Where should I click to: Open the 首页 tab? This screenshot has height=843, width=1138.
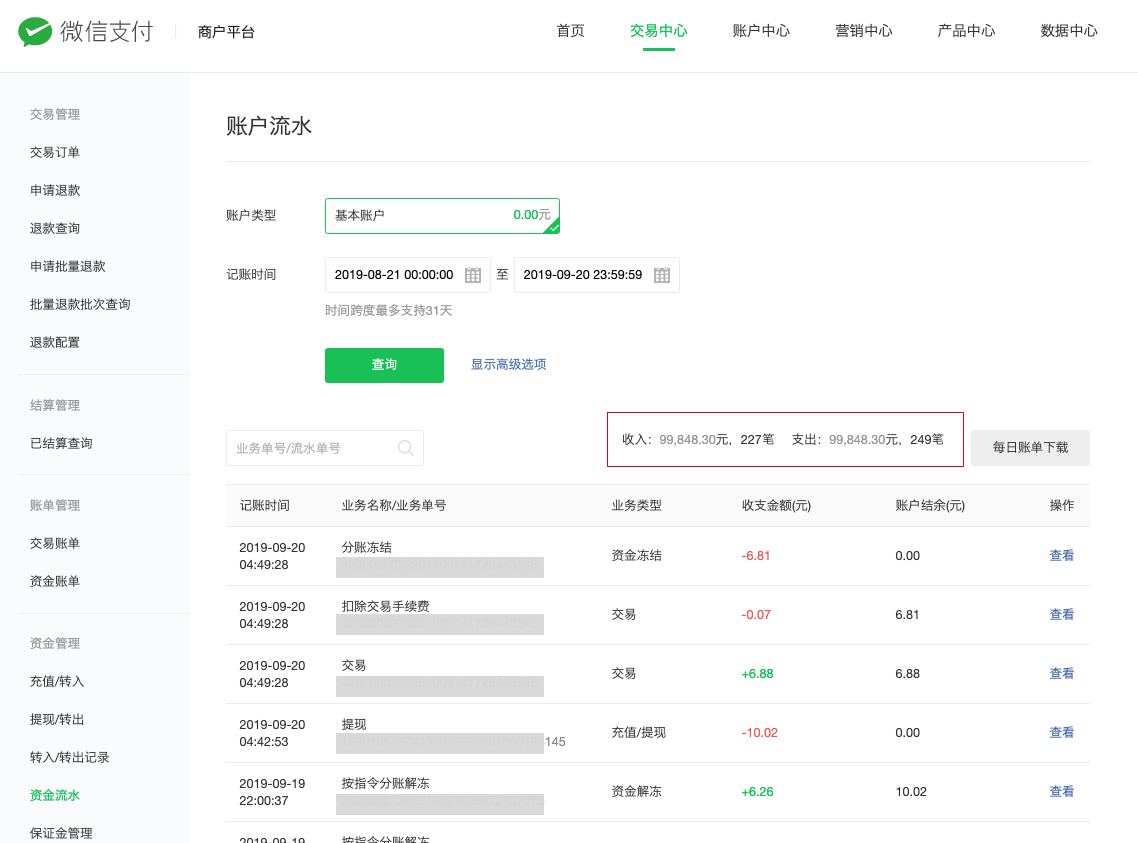(x=570, y=30)
